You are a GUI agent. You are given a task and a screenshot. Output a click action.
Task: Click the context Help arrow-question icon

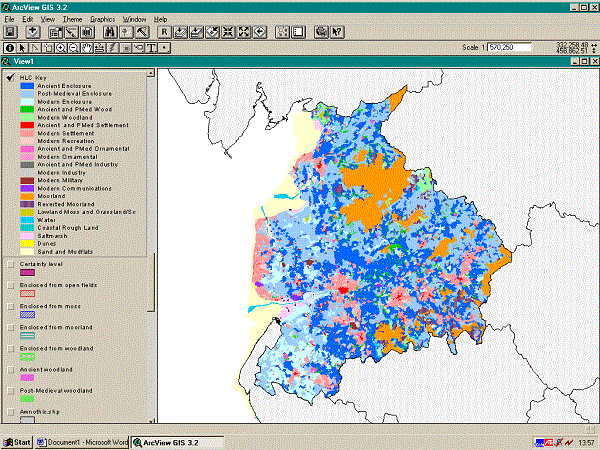[x=337, y=32]
